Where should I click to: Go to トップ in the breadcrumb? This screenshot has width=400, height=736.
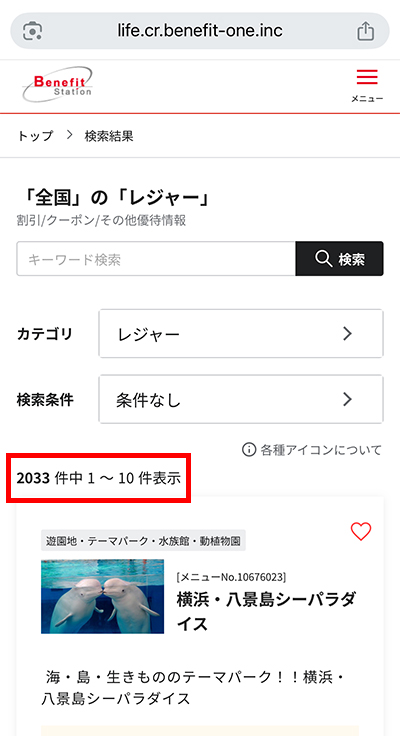click(35, 136)
